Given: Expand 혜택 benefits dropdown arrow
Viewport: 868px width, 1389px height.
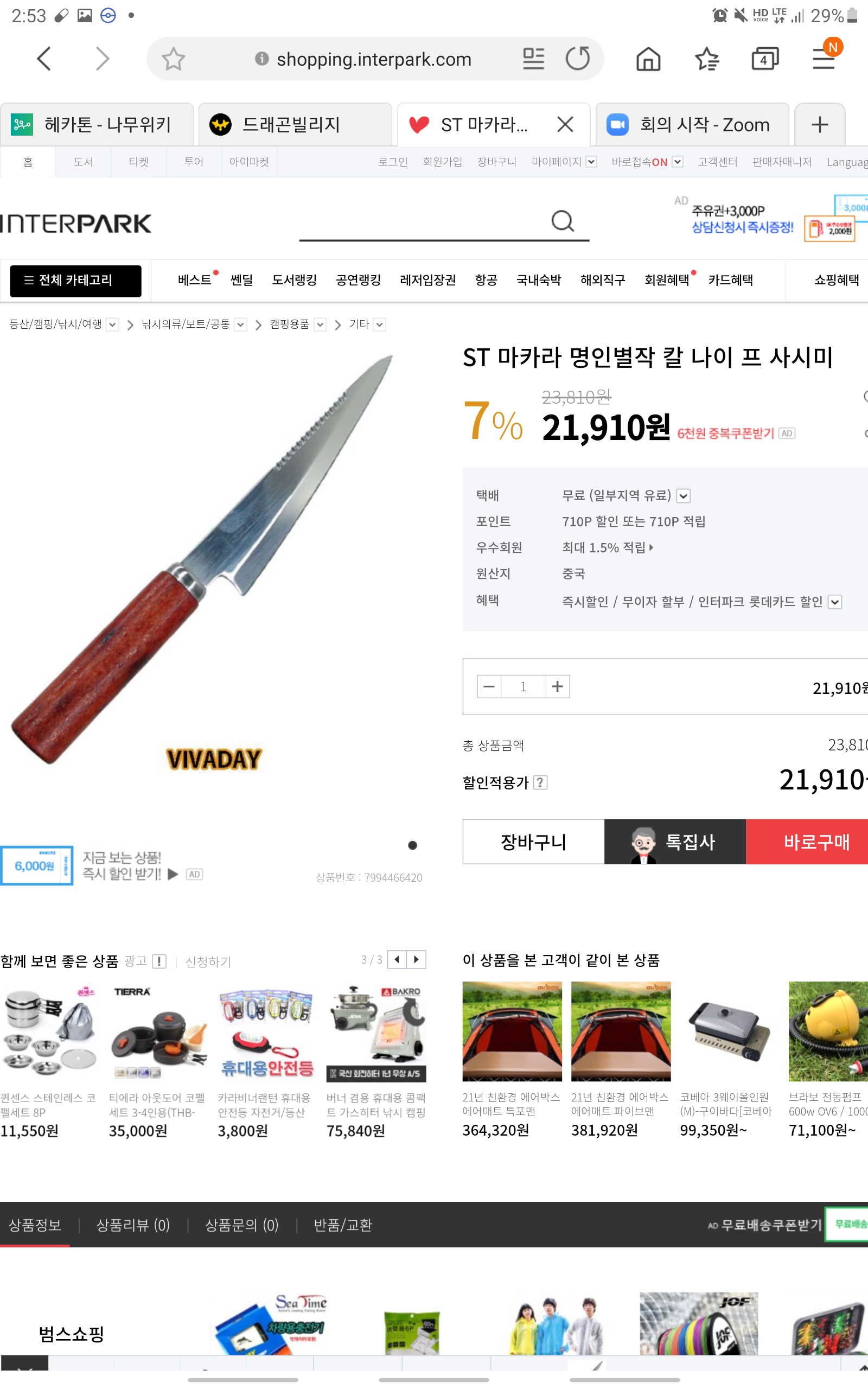Looking at the screenshot, I should click(x=835, y=602).
